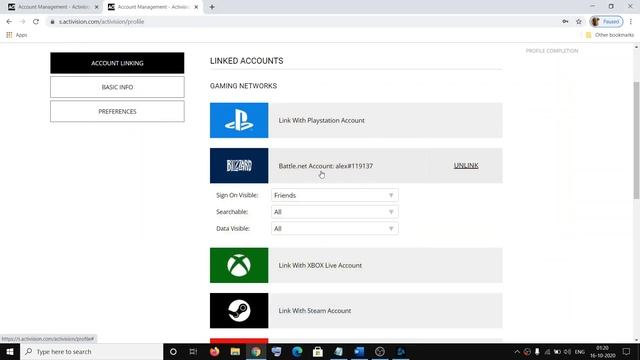Click the Xbox logo tile
The image size is (640, 360).
[x=239, y=265]
